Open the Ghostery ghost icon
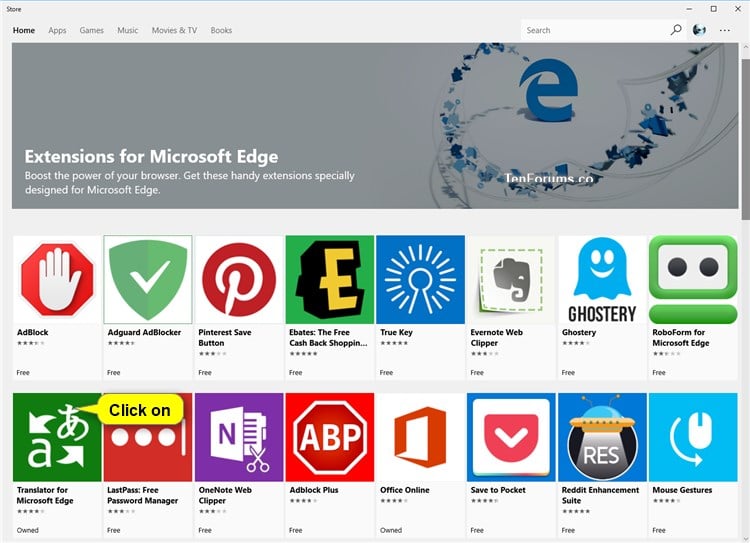 602,279
